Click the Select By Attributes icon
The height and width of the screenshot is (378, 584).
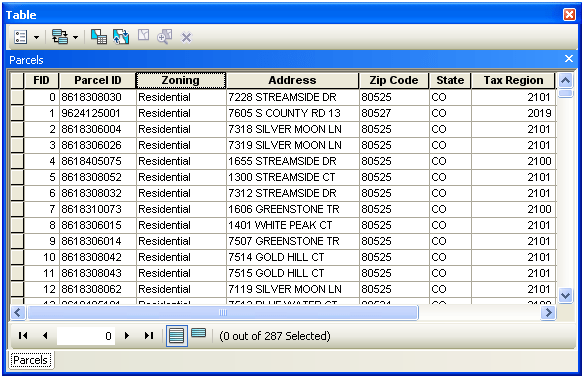click(x=99, y=37)
